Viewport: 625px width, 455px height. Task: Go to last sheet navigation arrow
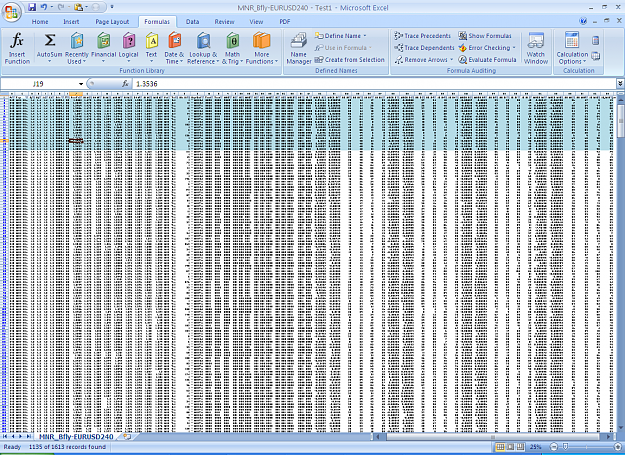[29, 437]
